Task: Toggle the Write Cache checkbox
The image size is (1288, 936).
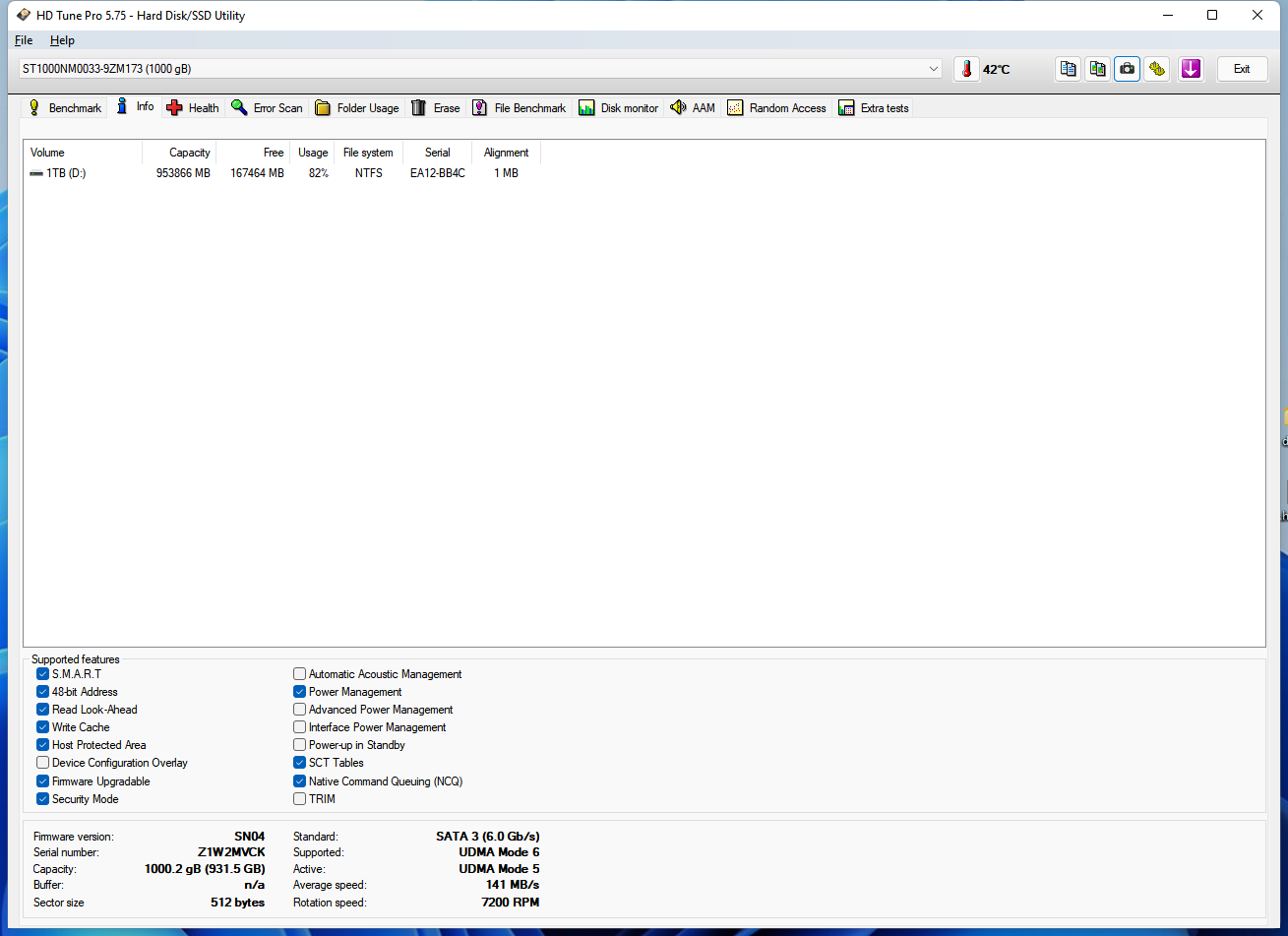Action: click(43, 727)
